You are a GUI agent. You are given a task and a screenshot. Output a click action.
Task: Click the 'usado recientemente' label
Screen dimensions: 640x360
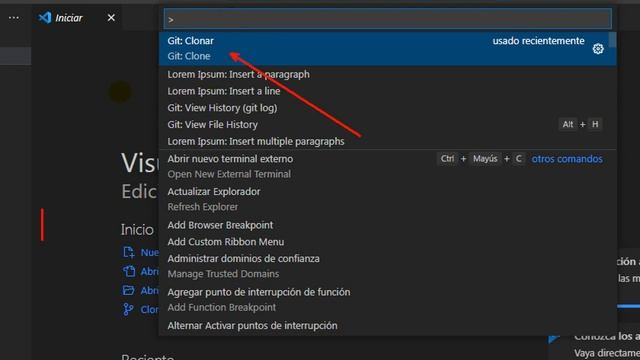point(538,41)
